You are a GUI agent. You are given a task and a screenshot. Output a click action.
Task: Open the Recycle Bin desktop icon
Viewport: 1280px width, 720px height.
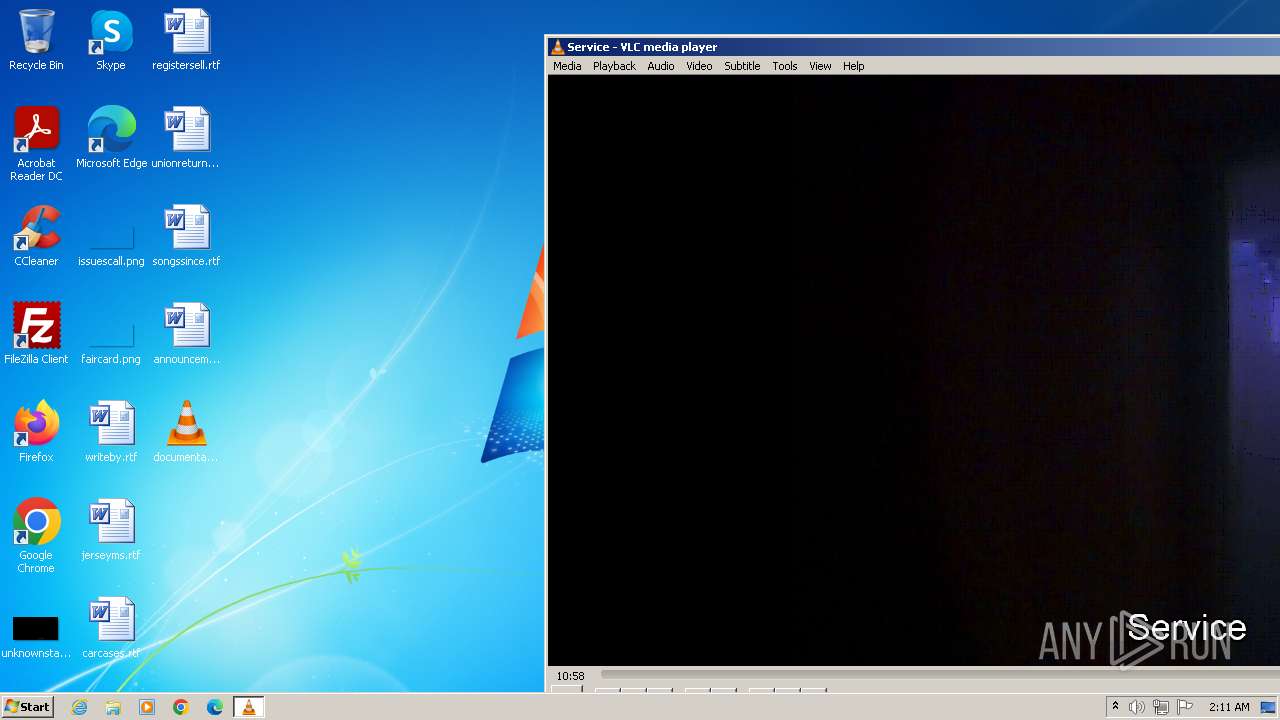(x=36, y=40)
